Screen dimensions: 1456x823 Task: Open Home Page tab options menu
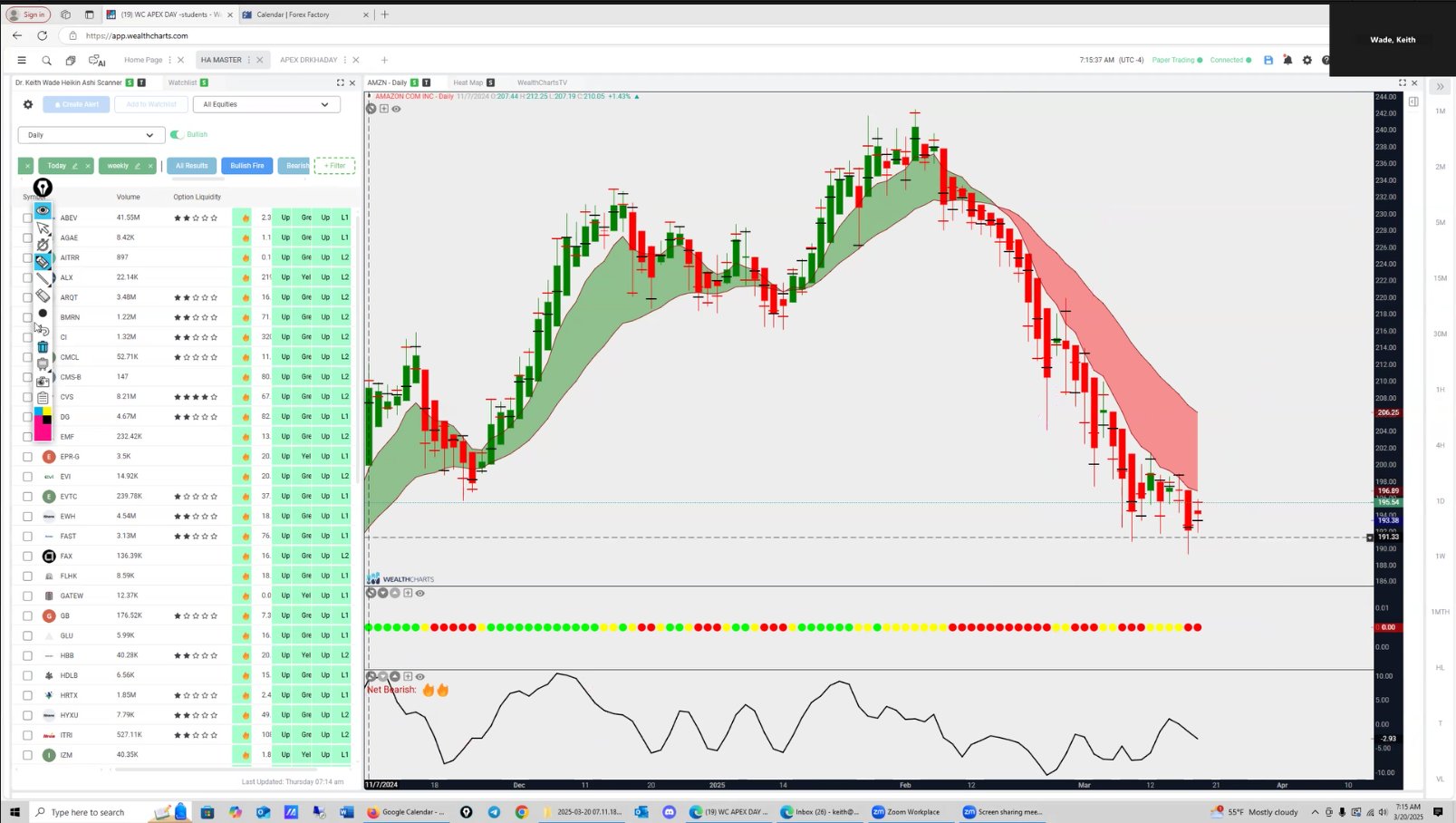tap(169, 60)
